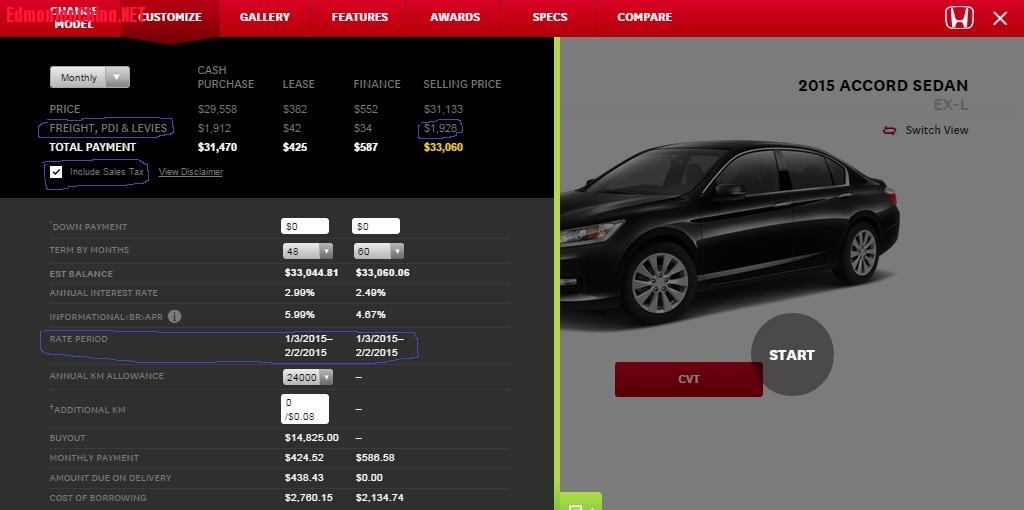The width and height of the screenshot is (1024, 510).
Task: Select the red CVT transmission button
Action: pos(688,379)
